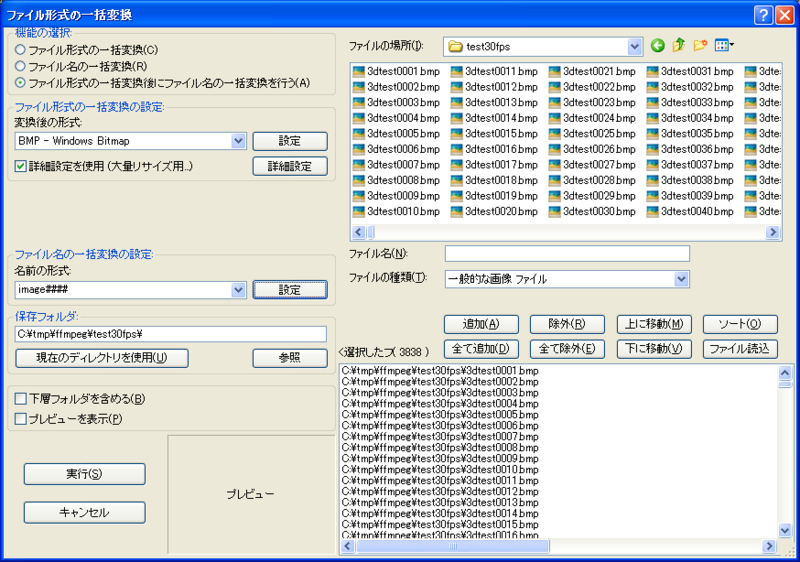Image resolution: width=800 pixels, height=562 pixels.
Task: Create new folder icon
Action: tap(700, 46)
